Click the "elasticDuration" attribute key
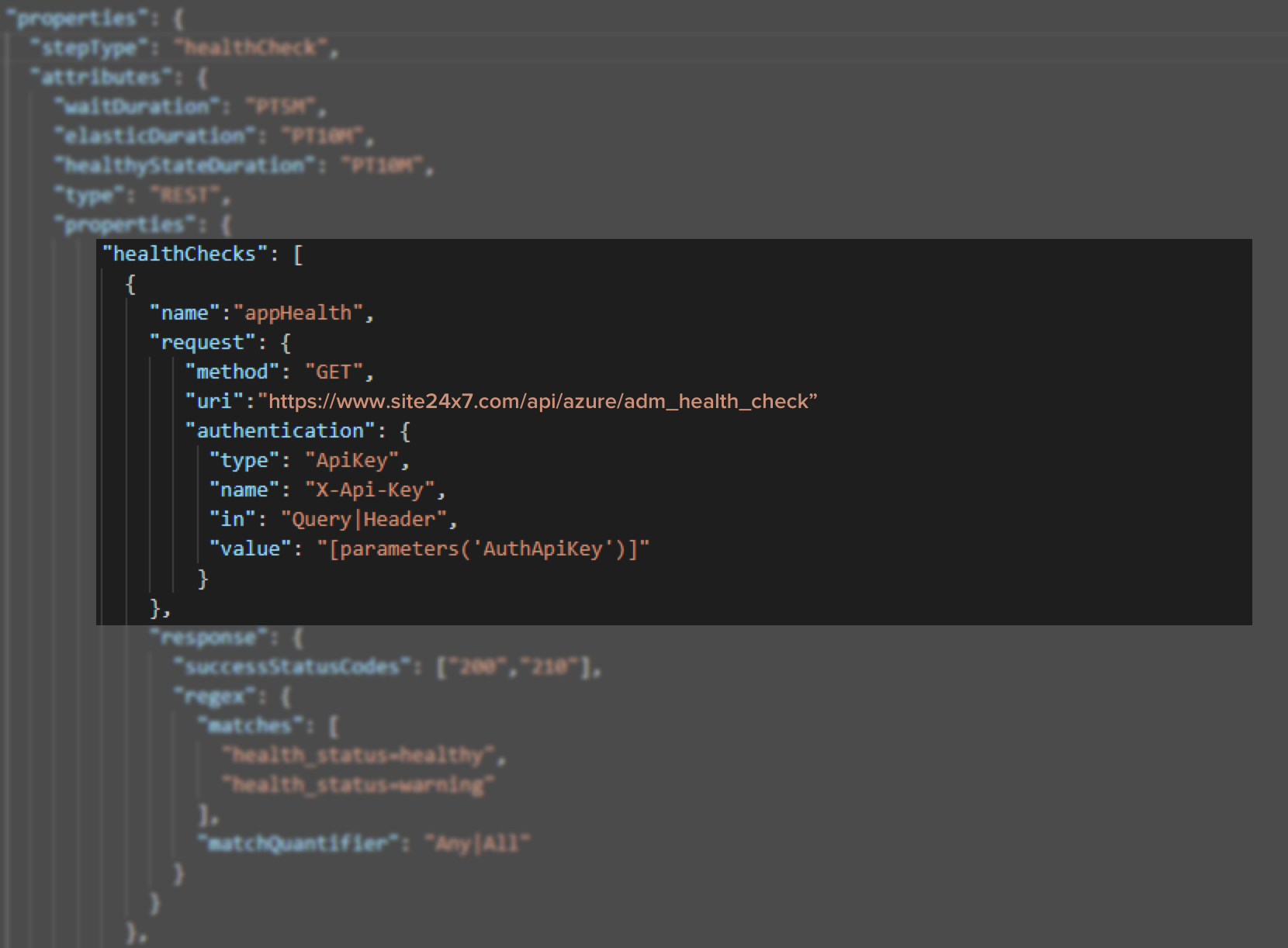Image resolution: width=1288 pixels, height=948 pixels. click(x=154, y=137)
